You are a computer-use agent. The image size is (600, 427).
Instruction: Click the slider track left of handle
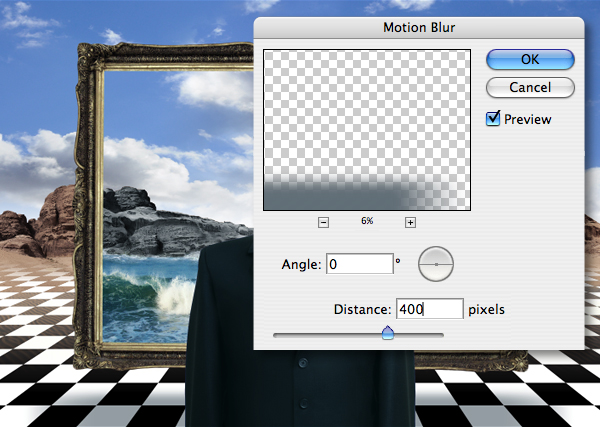pos(327,335)
